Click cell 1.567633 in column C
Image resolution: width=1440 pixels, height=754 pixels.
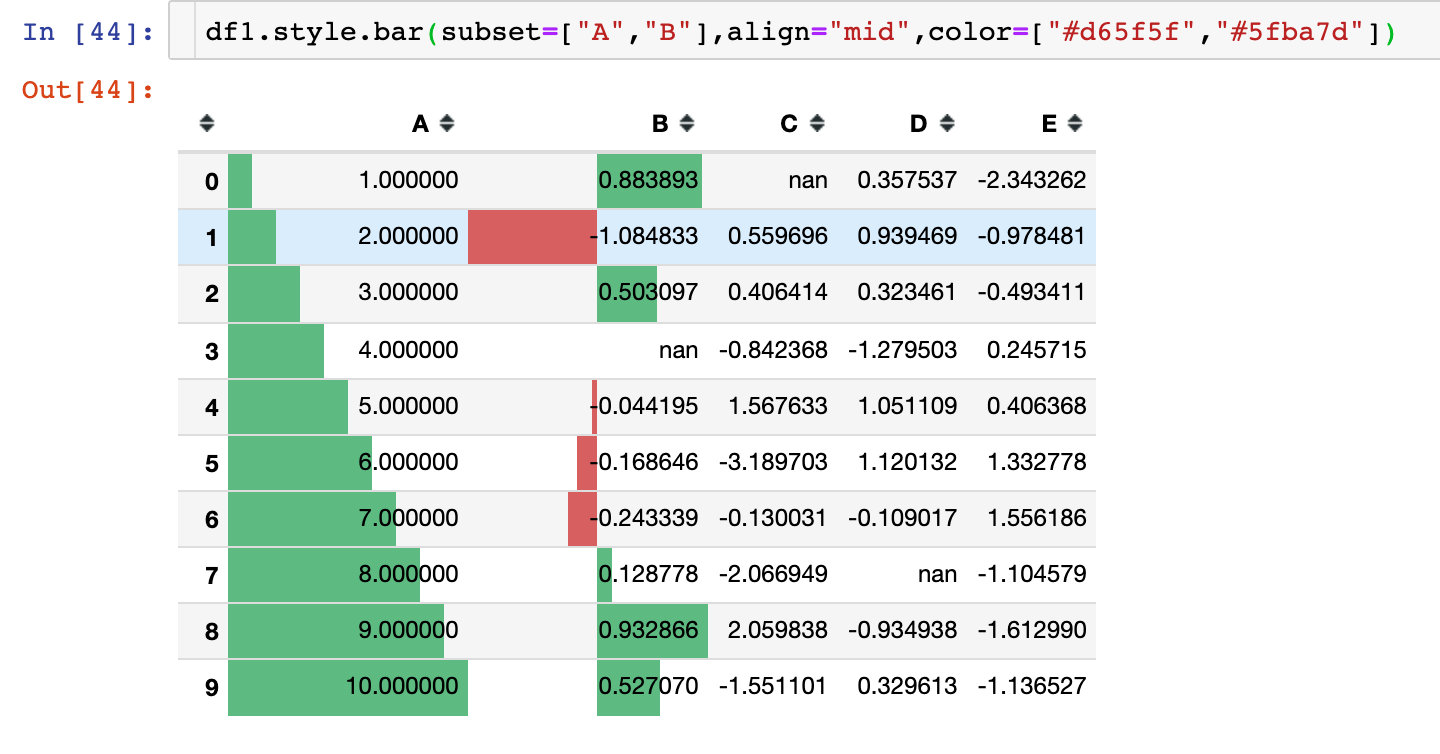tap(778, 405)
